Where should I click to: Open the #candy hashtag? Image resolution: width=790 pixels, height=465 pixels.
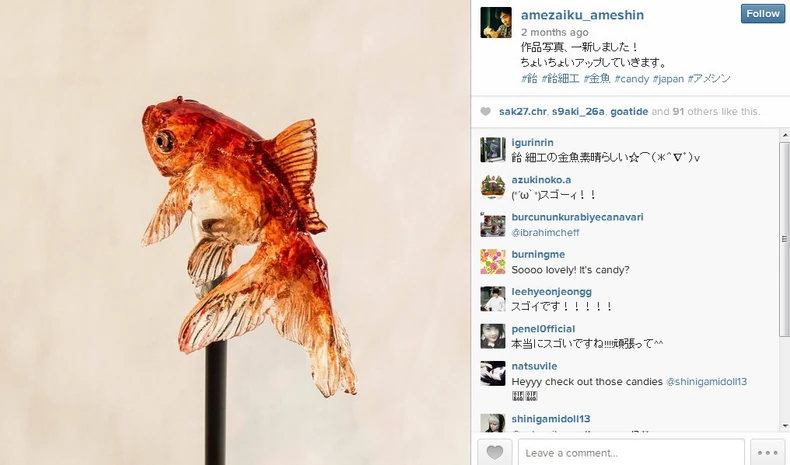coord(632,79)
